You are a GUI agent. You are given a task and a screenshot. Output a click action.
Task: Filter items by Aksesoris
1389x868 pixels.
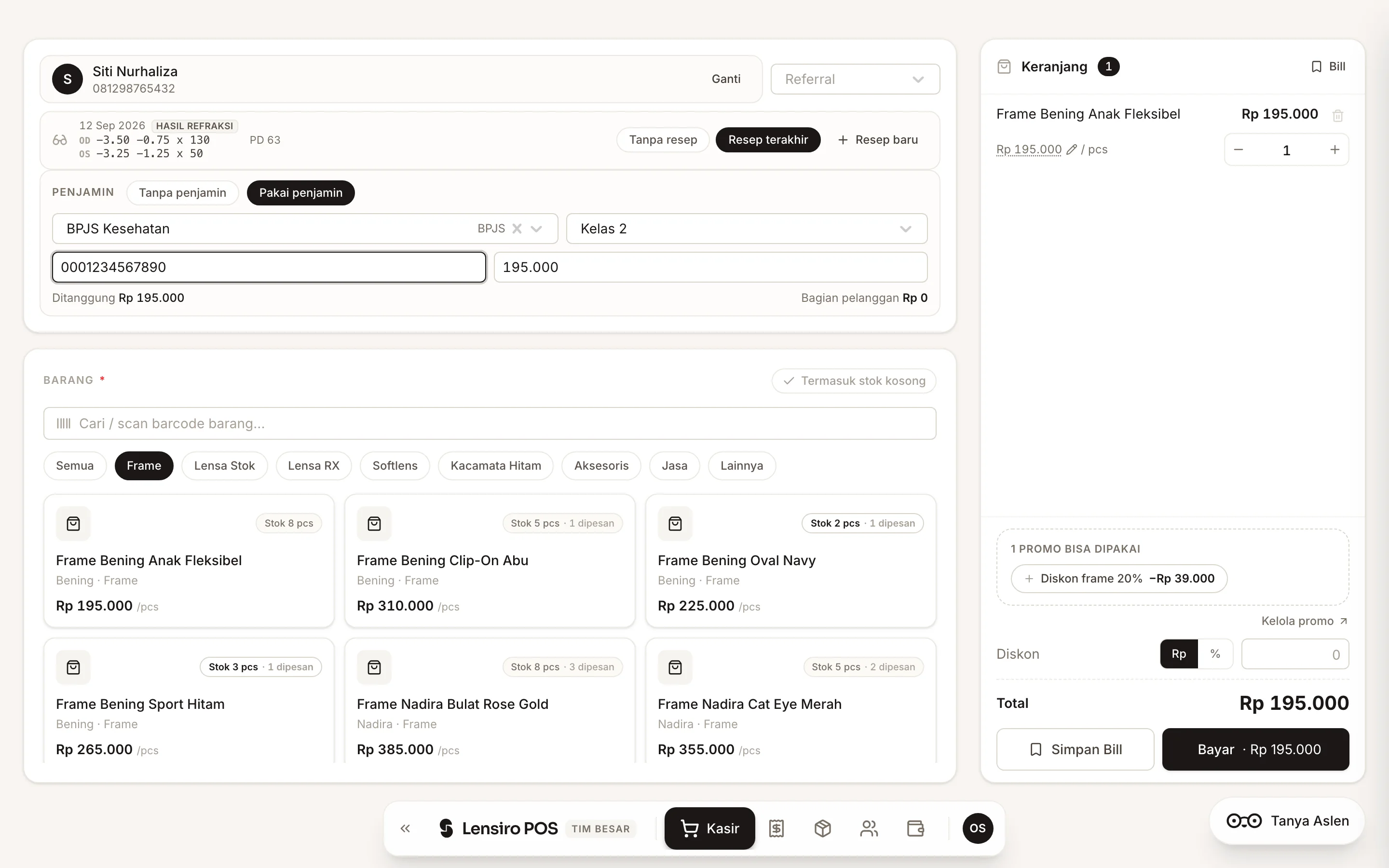[x=601, y=465]
